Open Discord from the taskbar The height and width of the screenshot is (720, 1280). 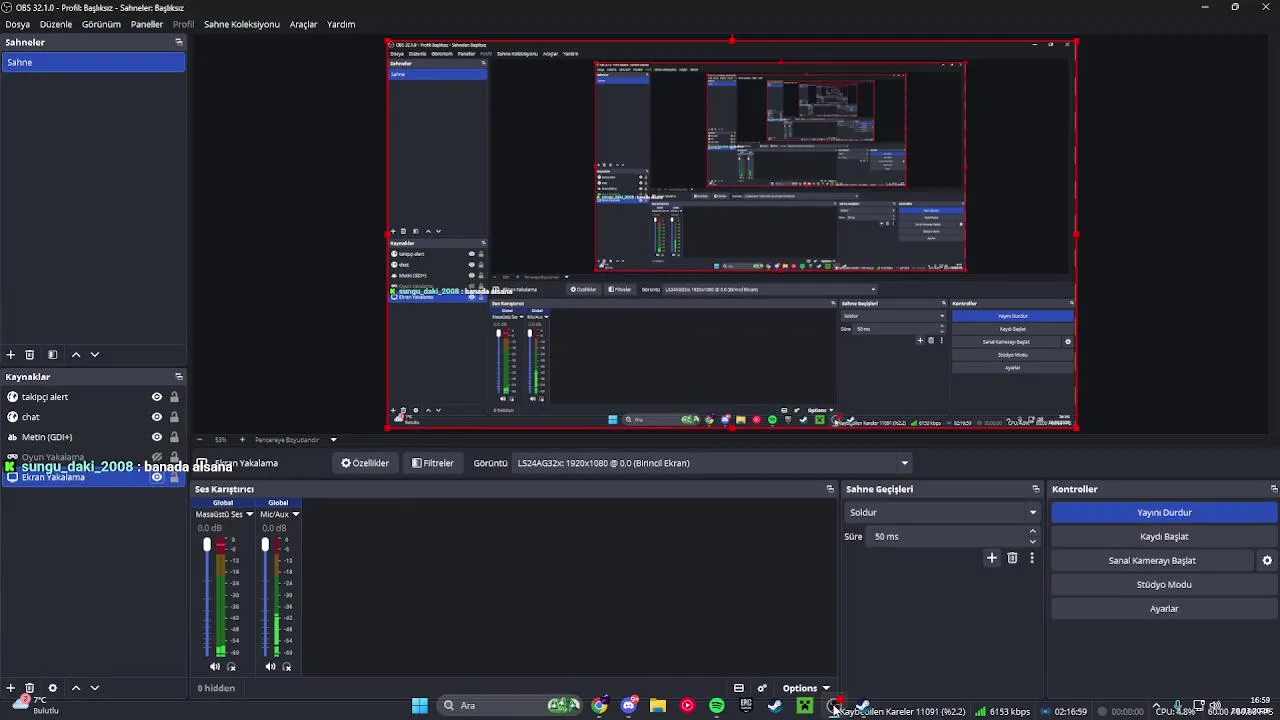click(x=629, y=706)
